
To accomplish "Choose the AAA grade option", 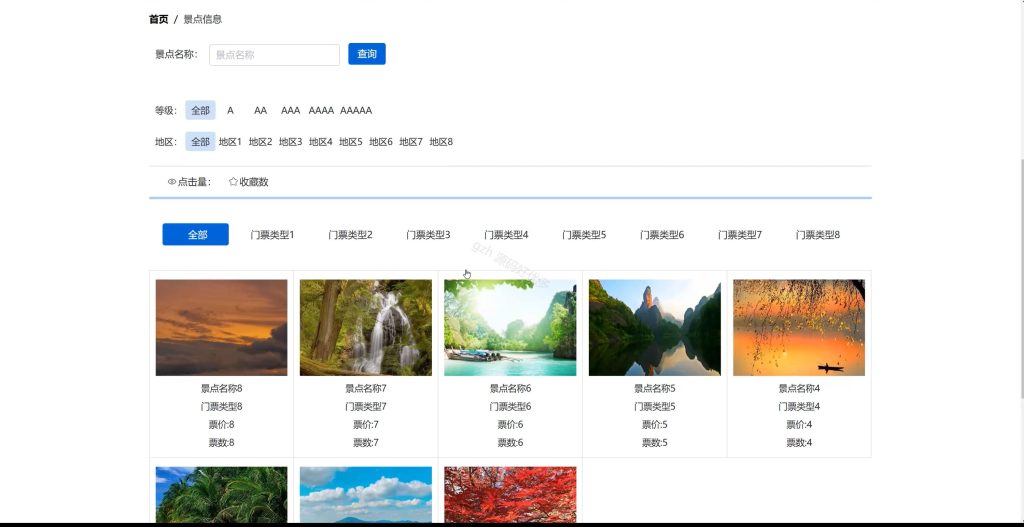I will pos(291,110).
